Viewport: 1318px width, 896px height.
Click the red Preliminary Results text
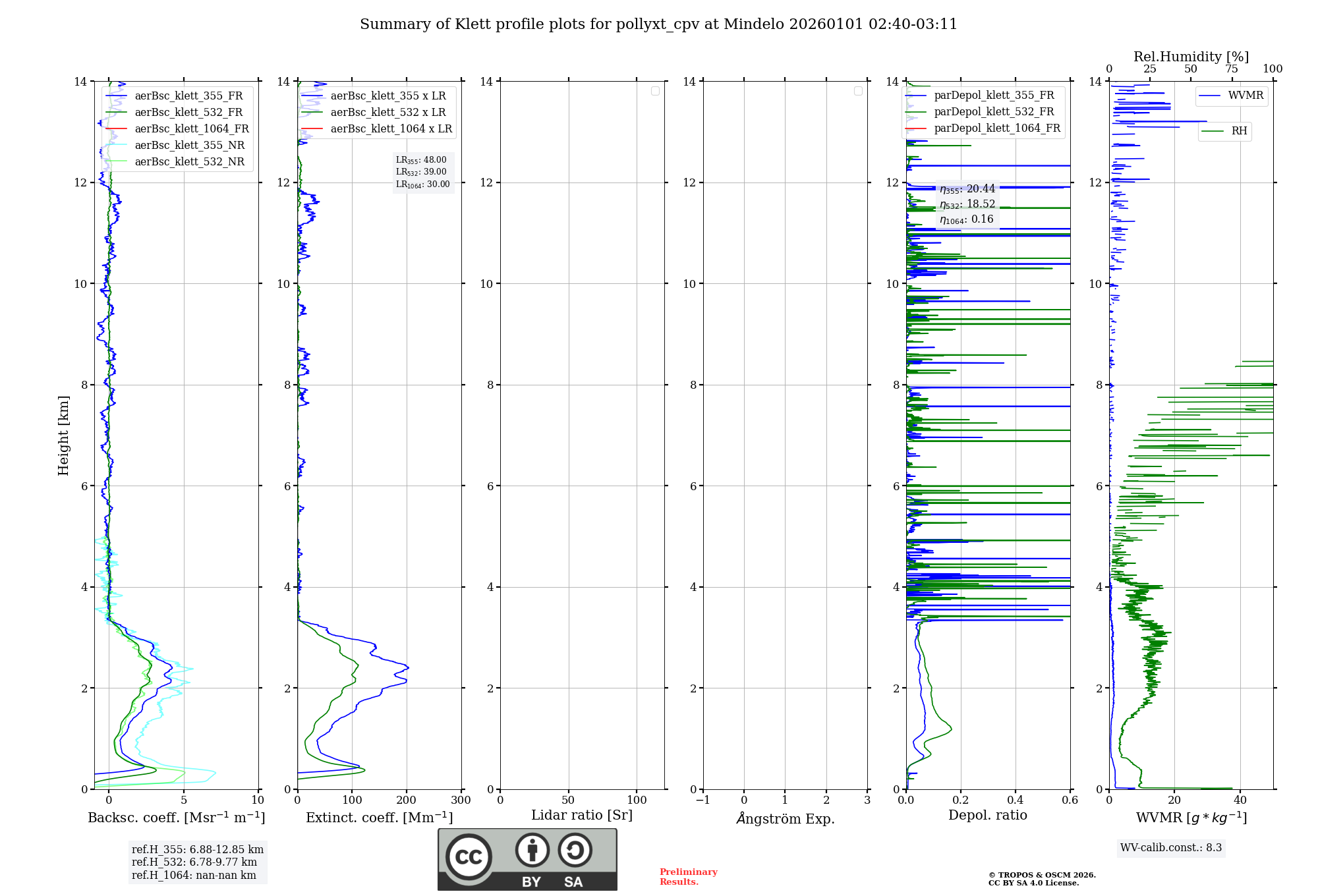coord(688,877)
